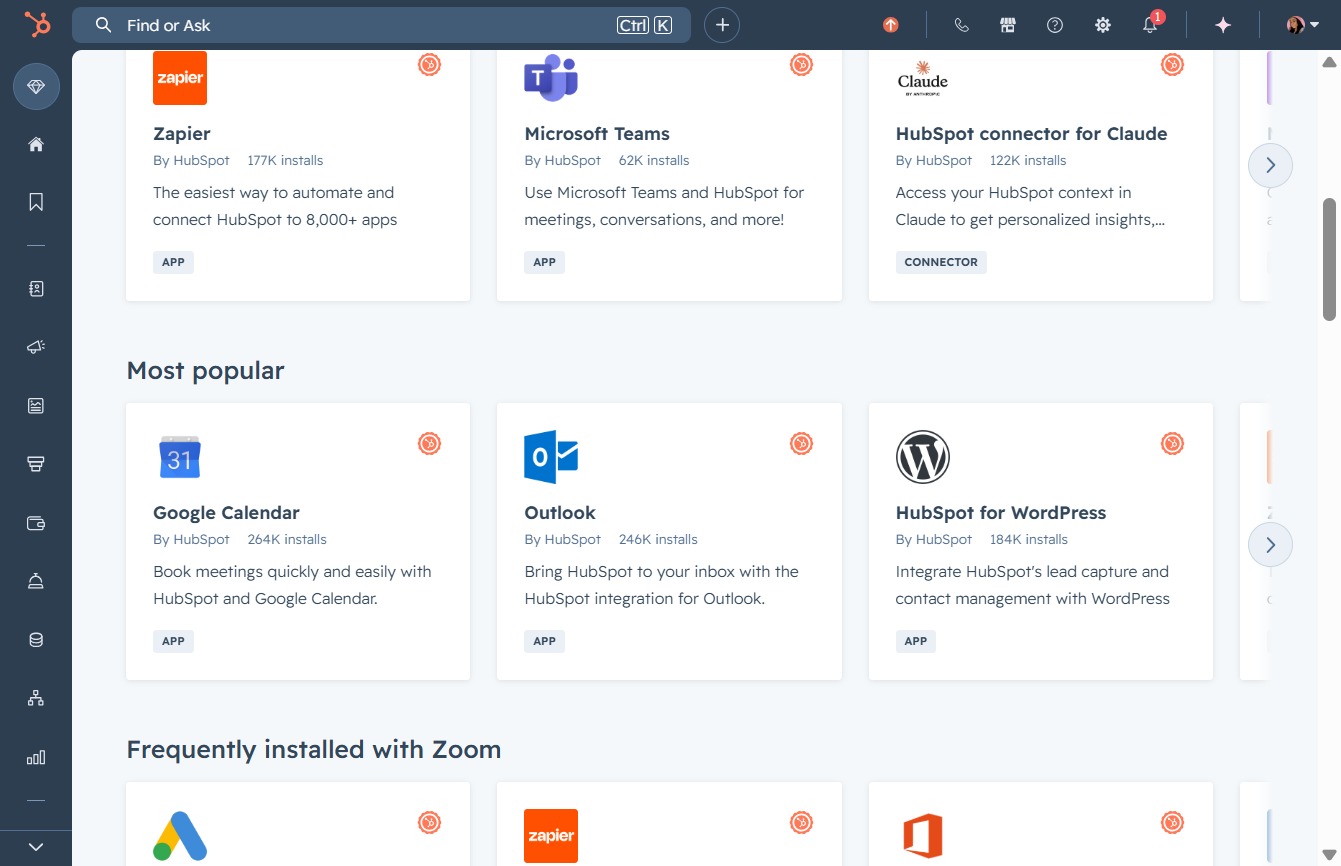Open the HubSpot for WordPress title link
The width and height of the screenshot is (1341, 866).
point(1001,513)
